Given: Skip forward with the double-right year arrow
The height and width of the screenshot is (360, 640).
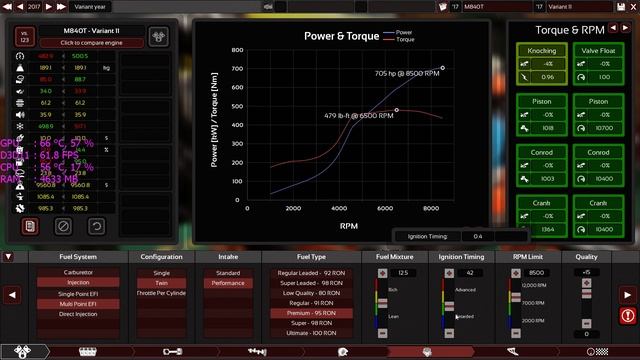Looking at the screenshot, I should tap(61, 7).
